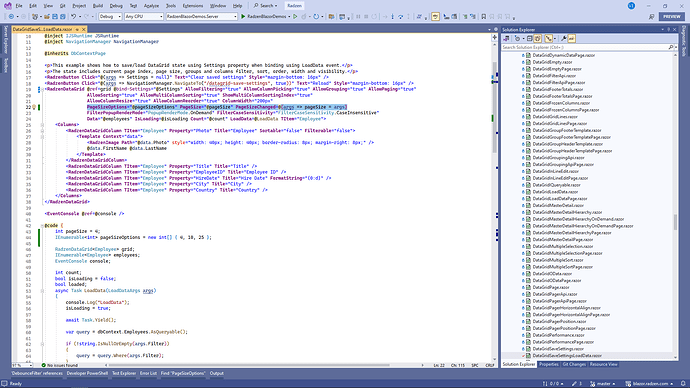Collapse the @code block at line 42
690x388 pixels.
click(x=42, y=226)
